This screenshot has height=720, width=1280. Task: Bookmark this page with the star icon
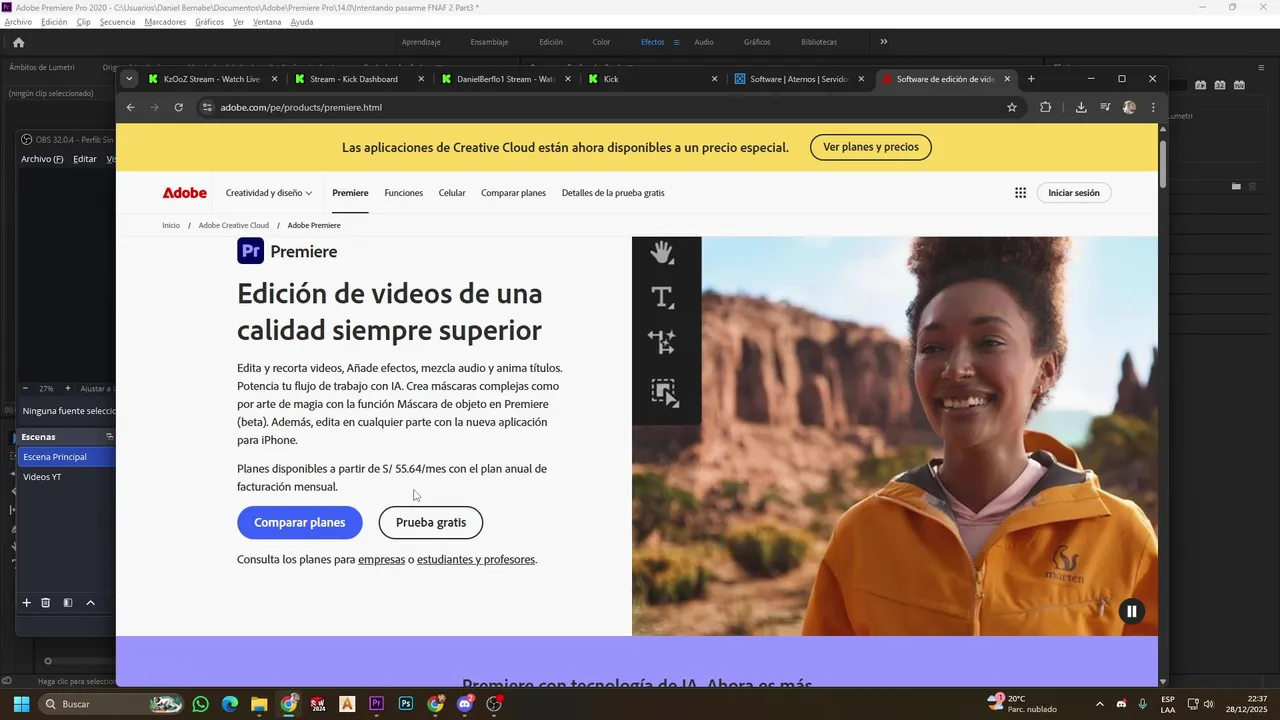point(1012,107)
